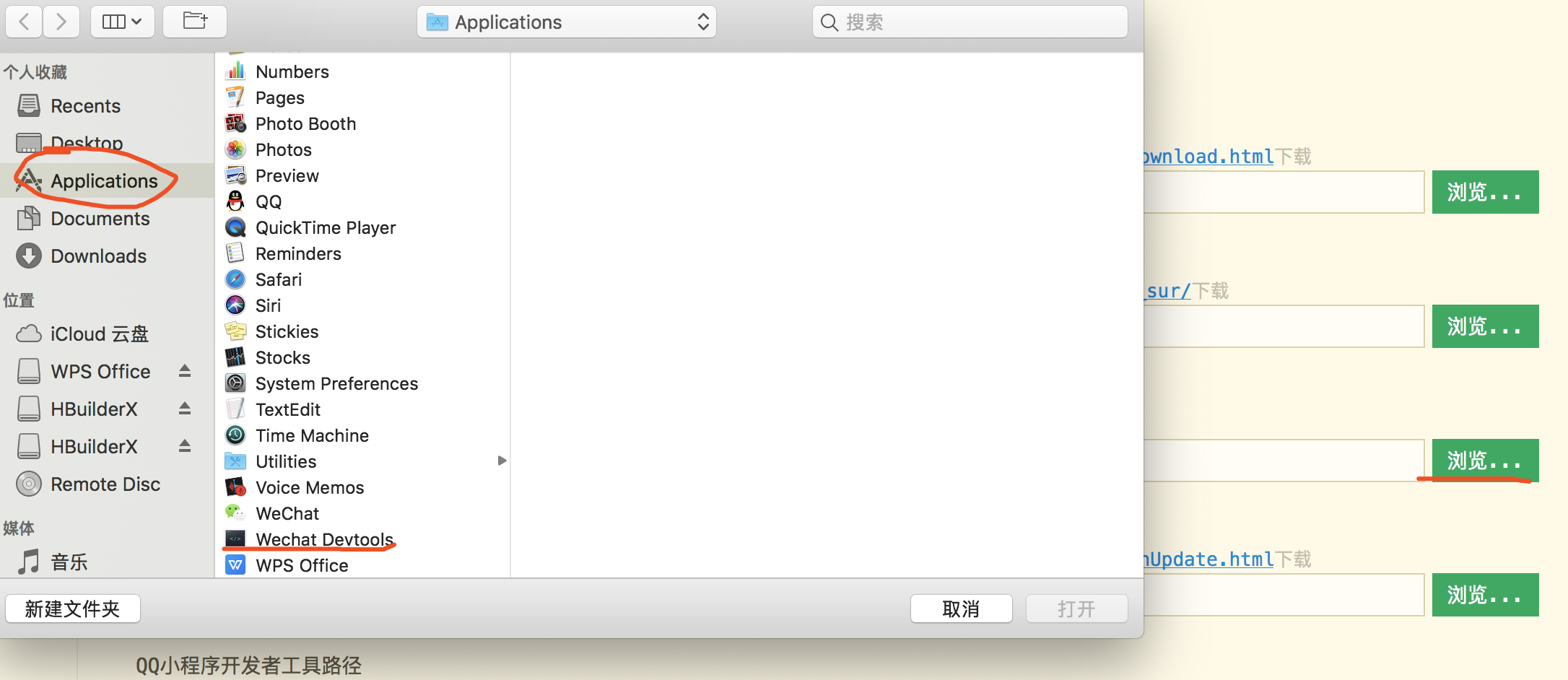This screenshot has width=1568, height=680.
Task: Click the underlined 浏览... button
Action: 1485,461
